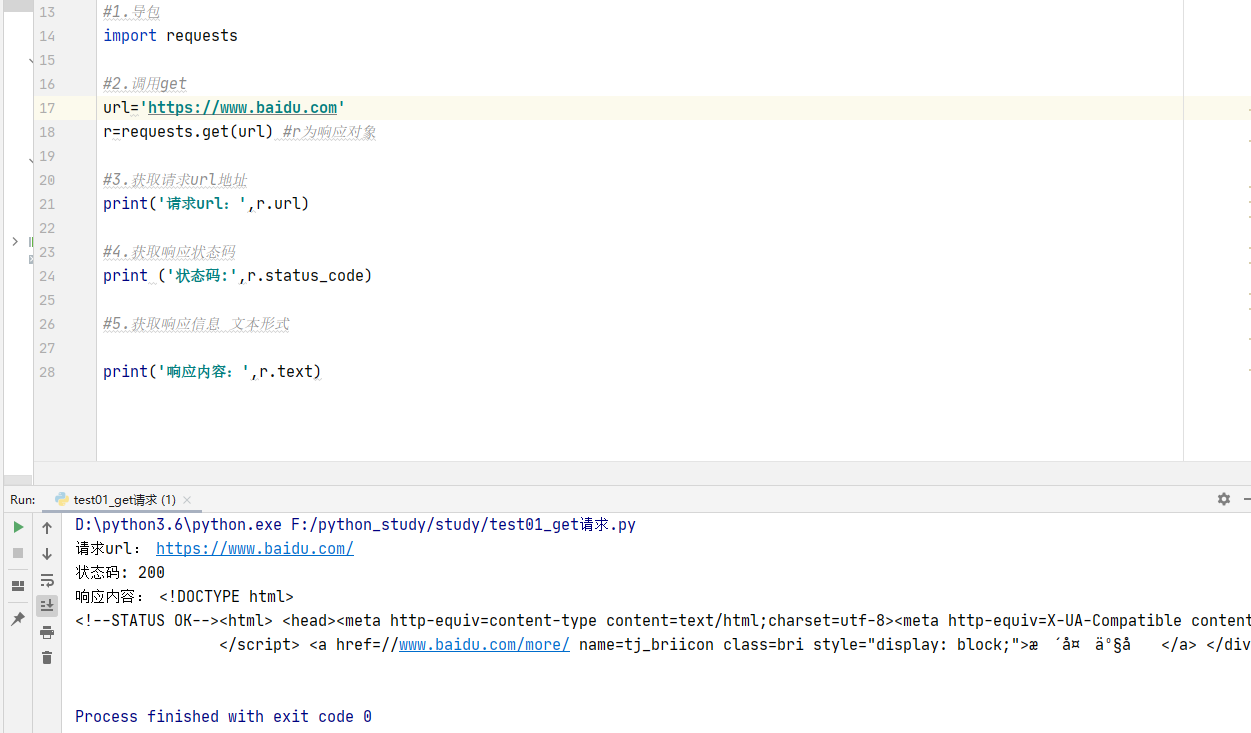Open the https://www.baidu.com/ link in console output
This screenshot has height=733, width=1251.
(x=255, y=548)
